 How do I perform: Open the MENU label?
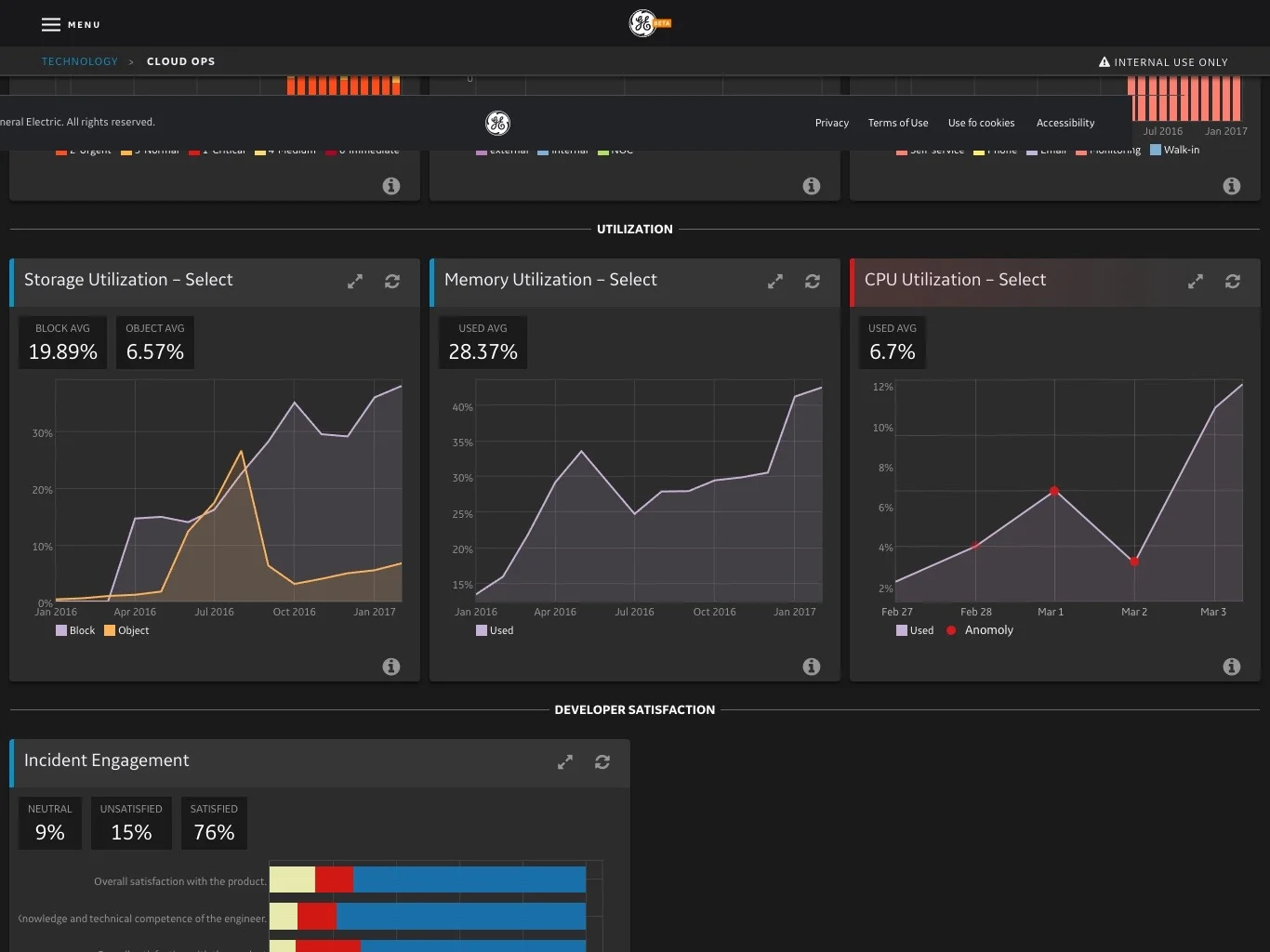(x=84, y=25)
